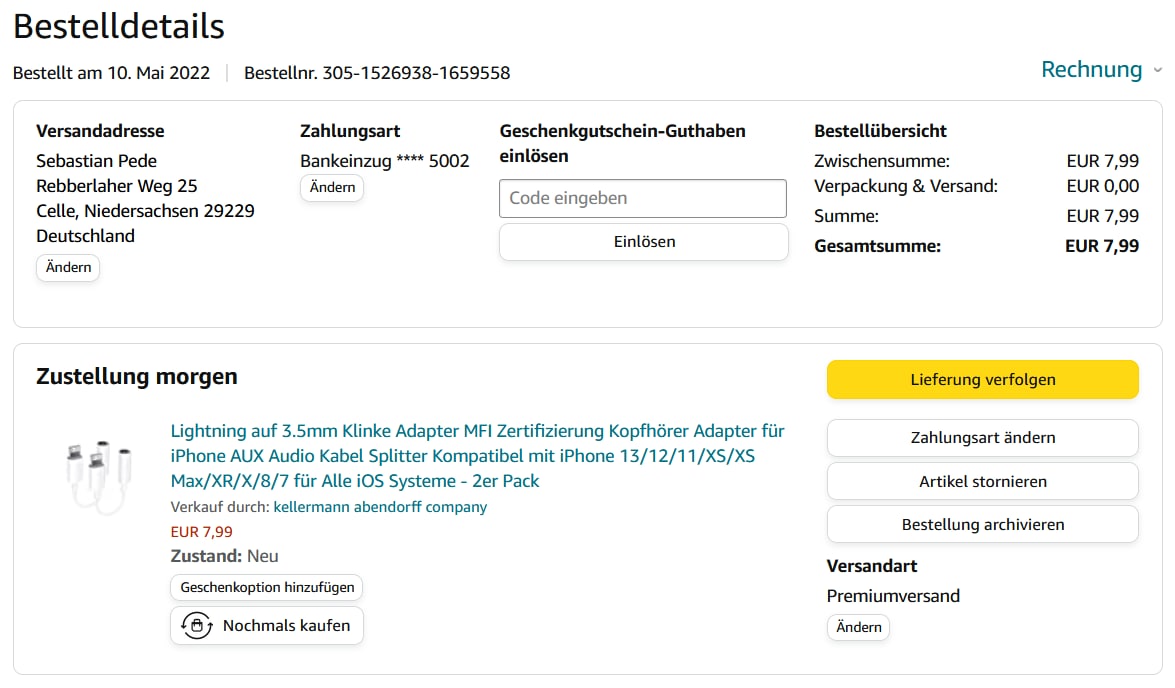Click the order number 305-1526938-1659558
Image resolution: width=1175 pixels, height=688 pixels.
pos(416,73)
